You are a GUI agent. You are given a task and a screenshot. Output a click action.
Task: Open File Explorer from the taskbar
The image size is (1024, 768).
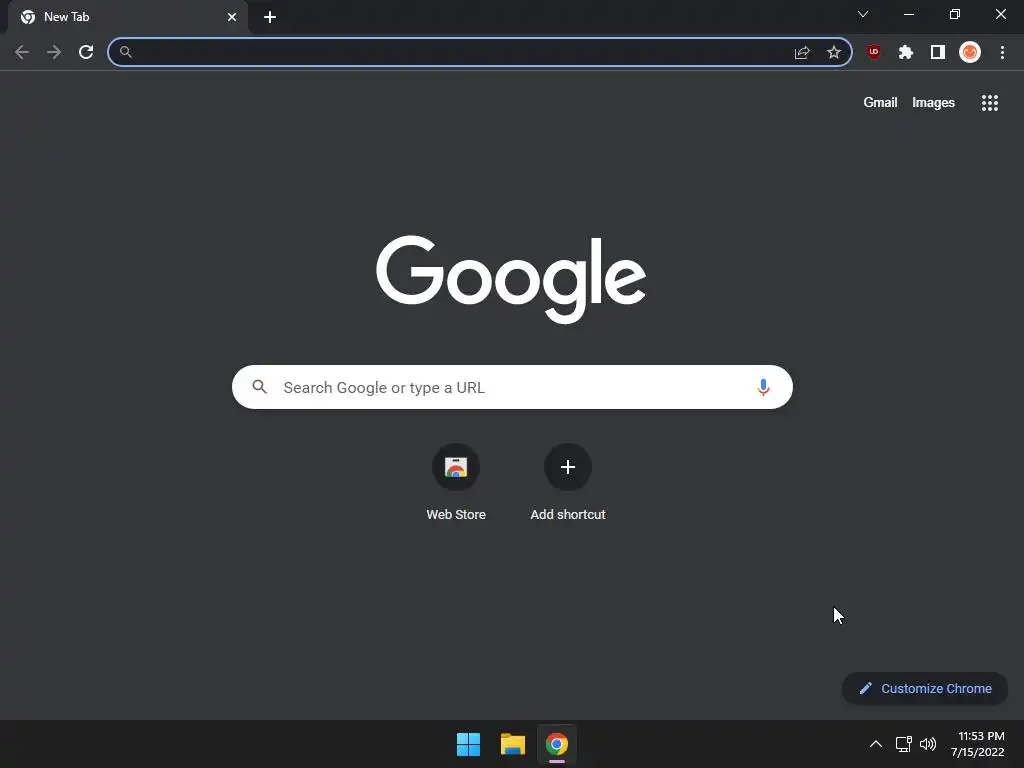pyautogui.click(x=513, y=744)
